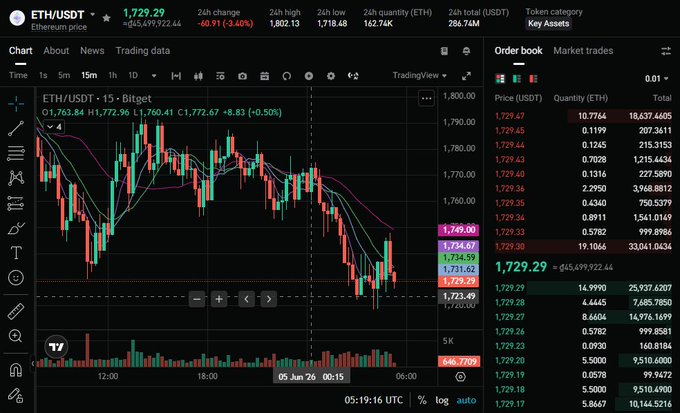Toggle percent scale mode

coord(422,400)
